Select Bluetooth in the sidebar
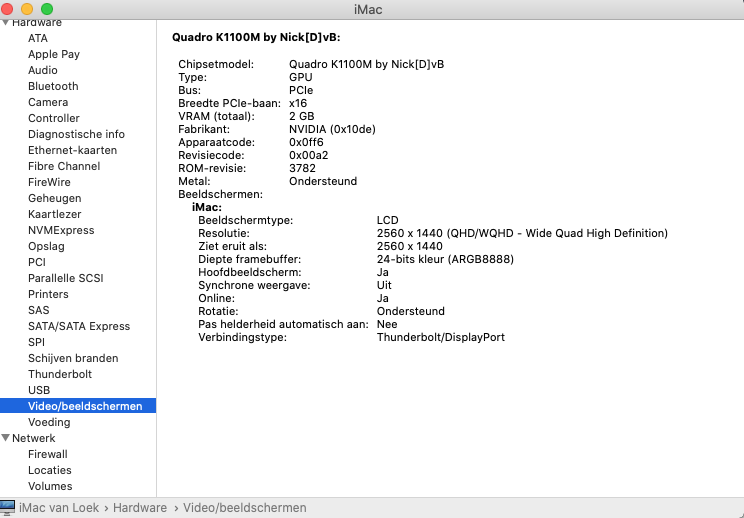The image size is (744, 518). (53, 86)
